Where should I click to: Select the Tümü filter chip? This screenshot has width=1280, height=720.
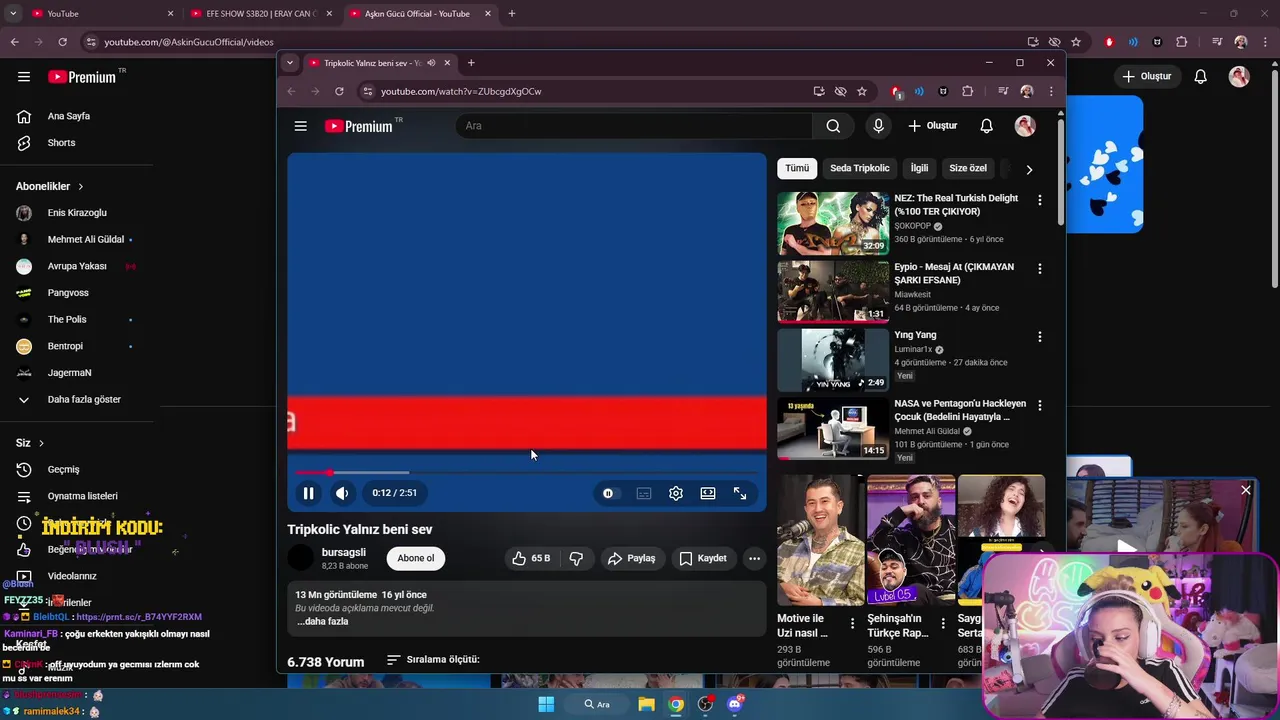click(797, 168)
